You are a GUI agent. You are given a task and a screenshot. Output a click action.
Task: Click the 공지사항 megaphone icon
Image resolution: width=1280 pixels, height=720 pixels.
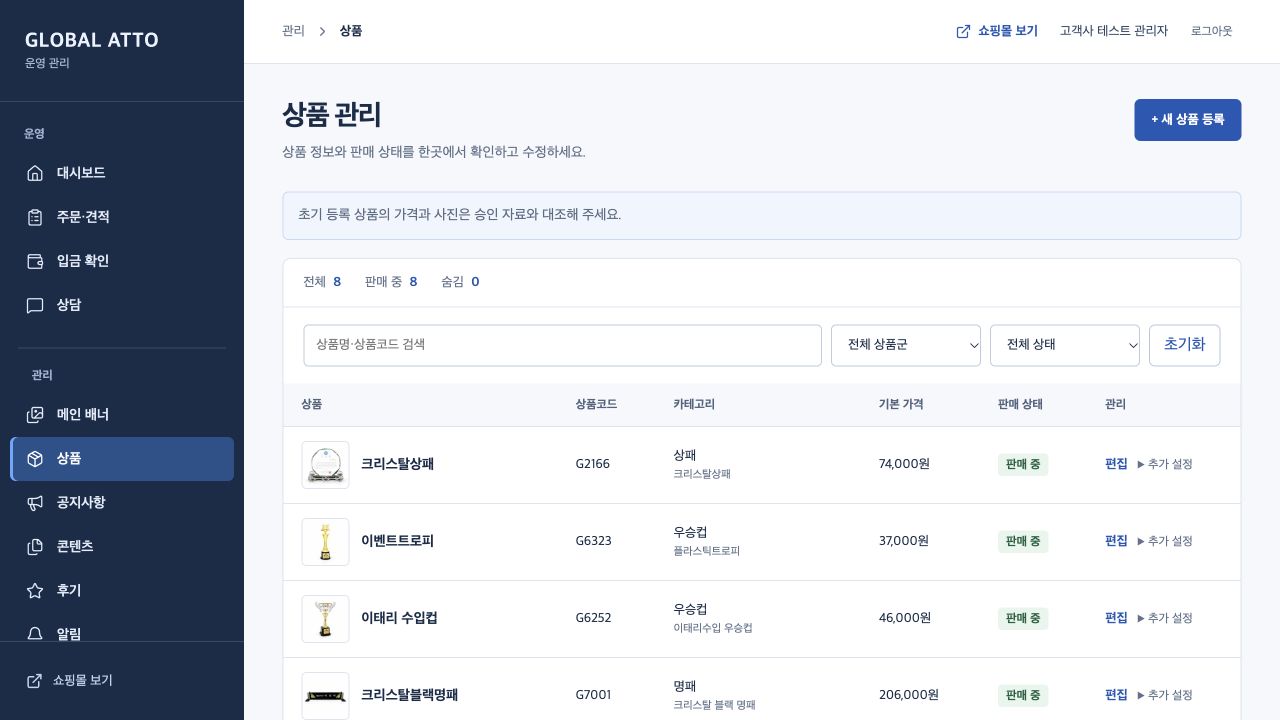(x=35, y=502)
